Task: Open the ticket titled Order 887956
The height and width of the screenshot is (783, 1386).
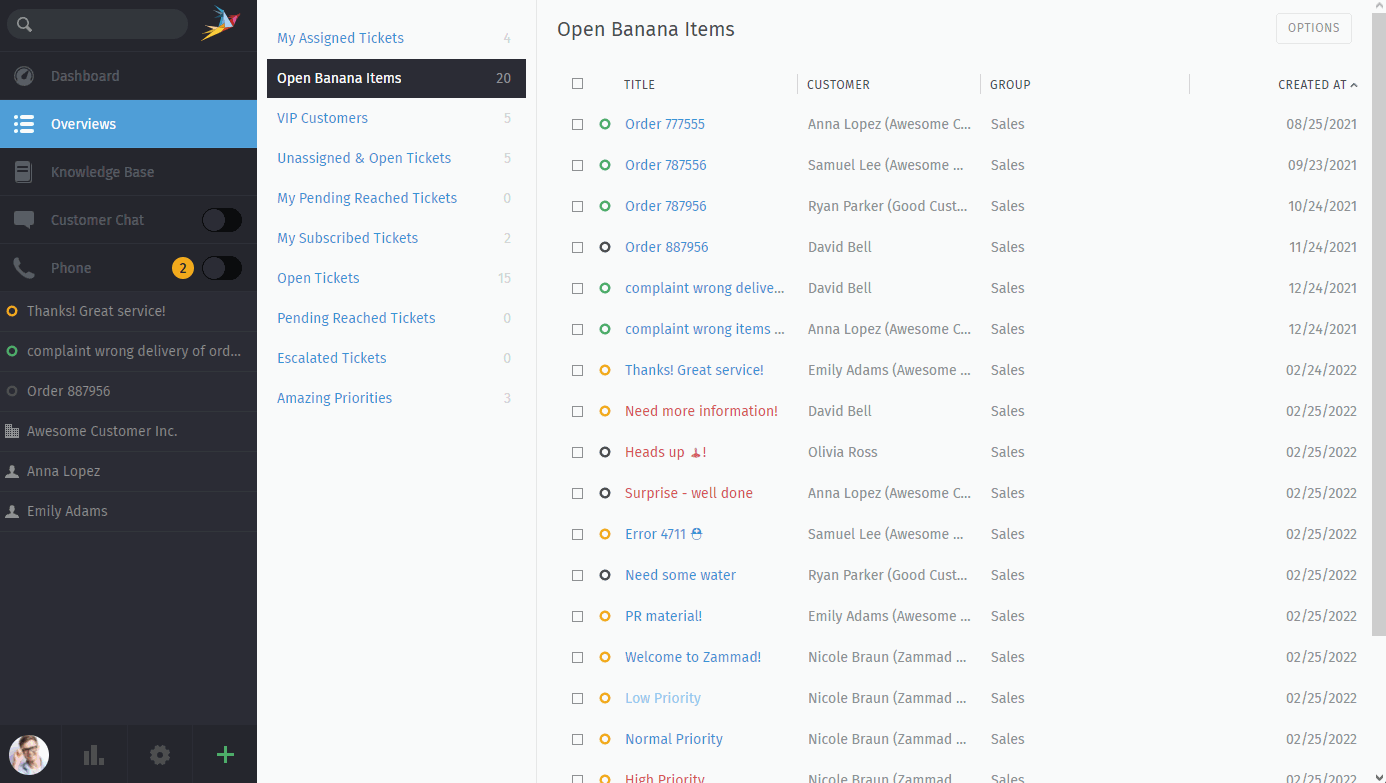Action: 666,247
